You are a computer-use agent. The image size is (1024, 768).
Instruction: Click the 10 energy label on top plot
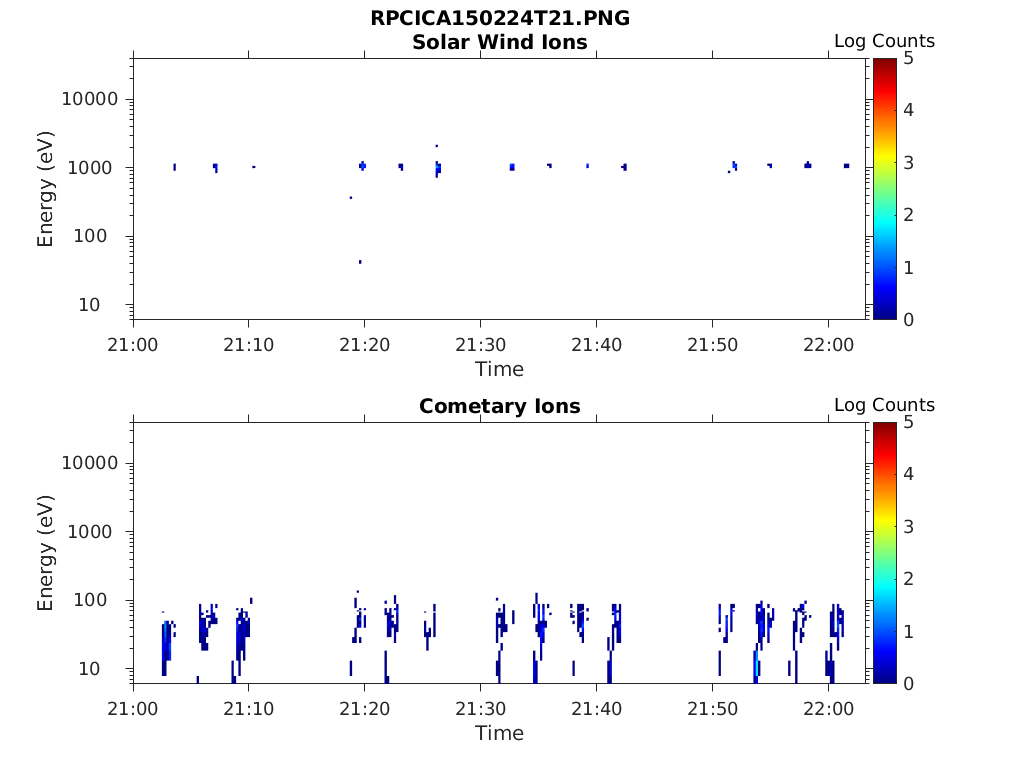click(89, 304)
